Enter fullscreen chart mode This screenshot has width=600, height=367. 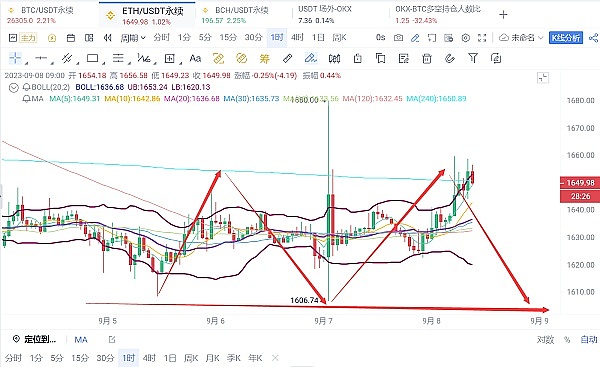[482, 38]
